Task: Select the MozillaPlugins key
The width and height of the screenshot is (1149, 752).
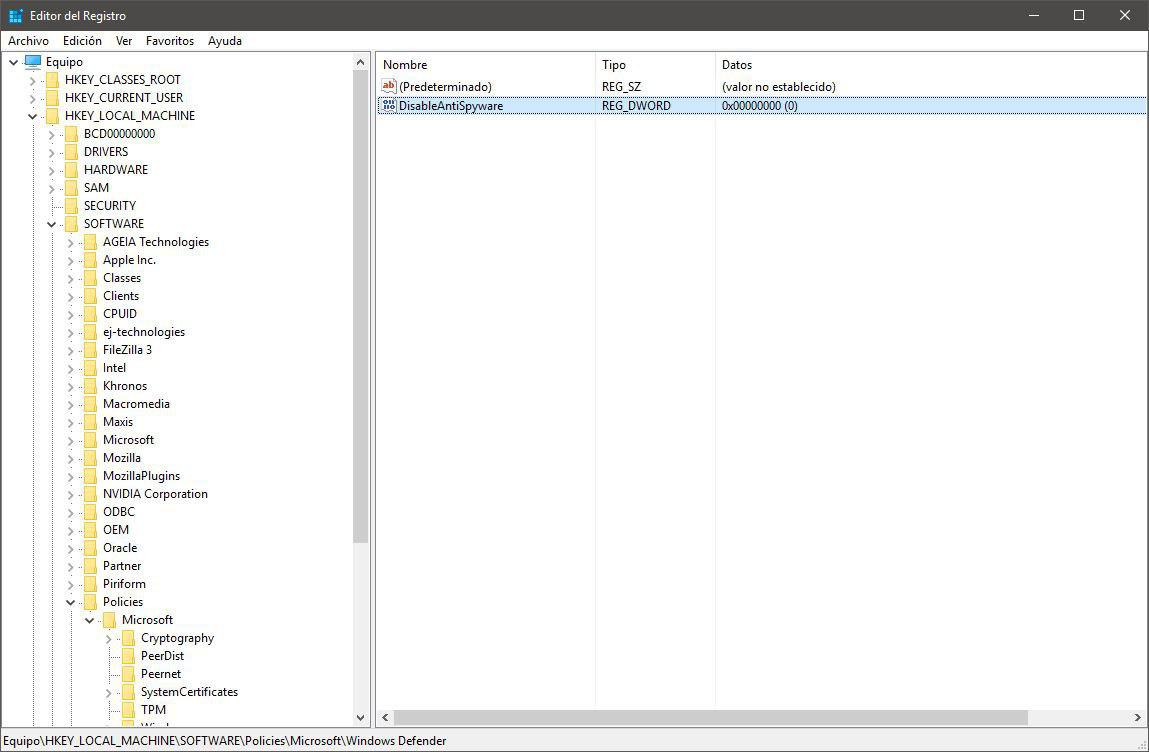Action: coord(141,476)
